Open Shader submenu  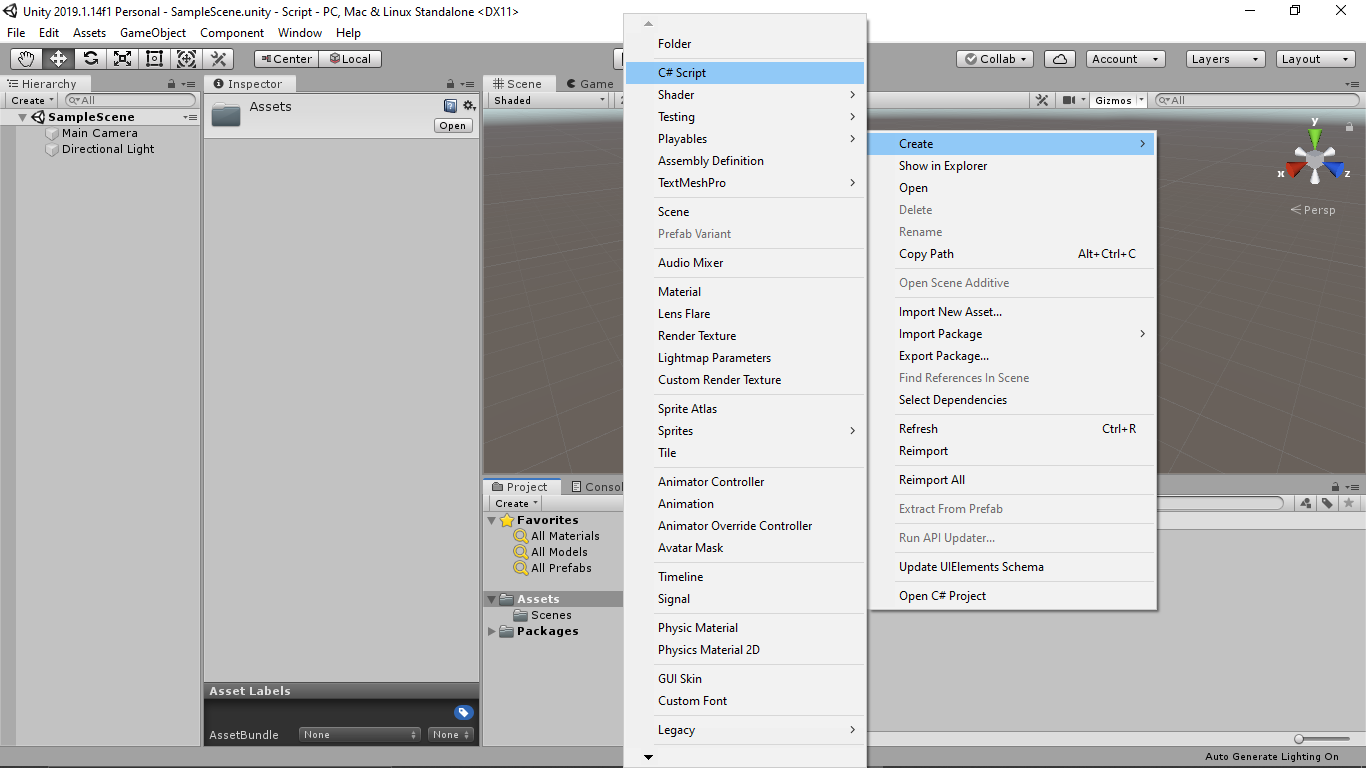(745, 95)
